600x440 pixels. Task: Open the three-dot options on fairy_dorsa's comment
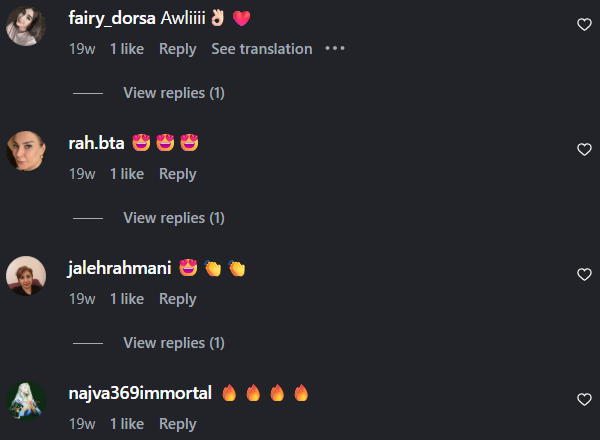[x=335, y=49]
